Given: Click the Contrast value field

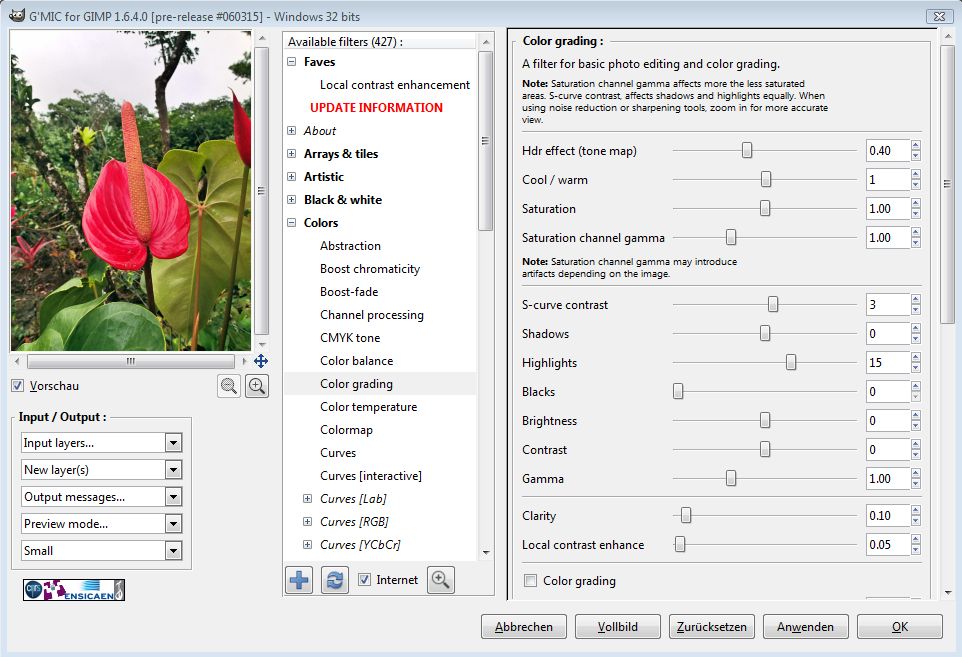Looking at the screenshot, I should (x=888, y=450).
